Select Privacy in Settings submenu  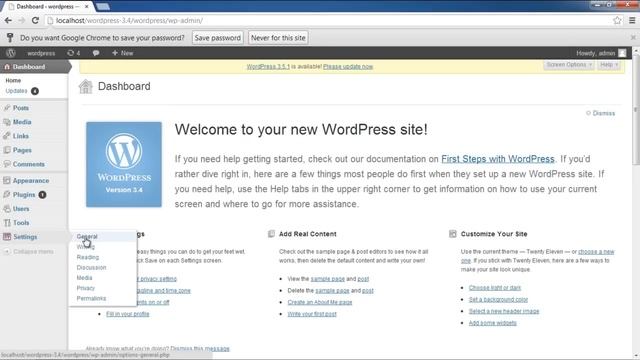tap(86, 288)
